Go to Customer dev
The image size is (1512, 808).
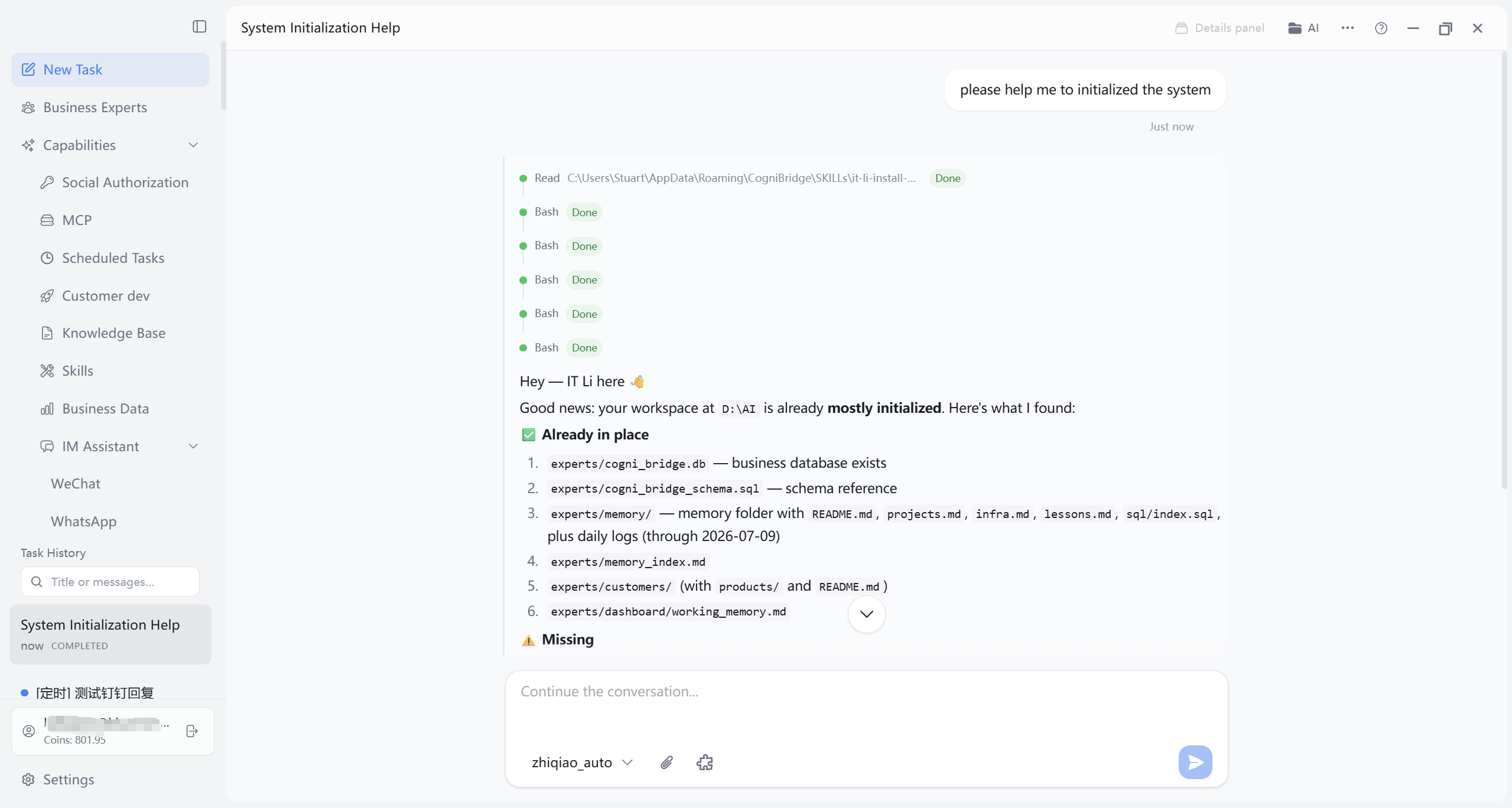click(x=106, y=296)
